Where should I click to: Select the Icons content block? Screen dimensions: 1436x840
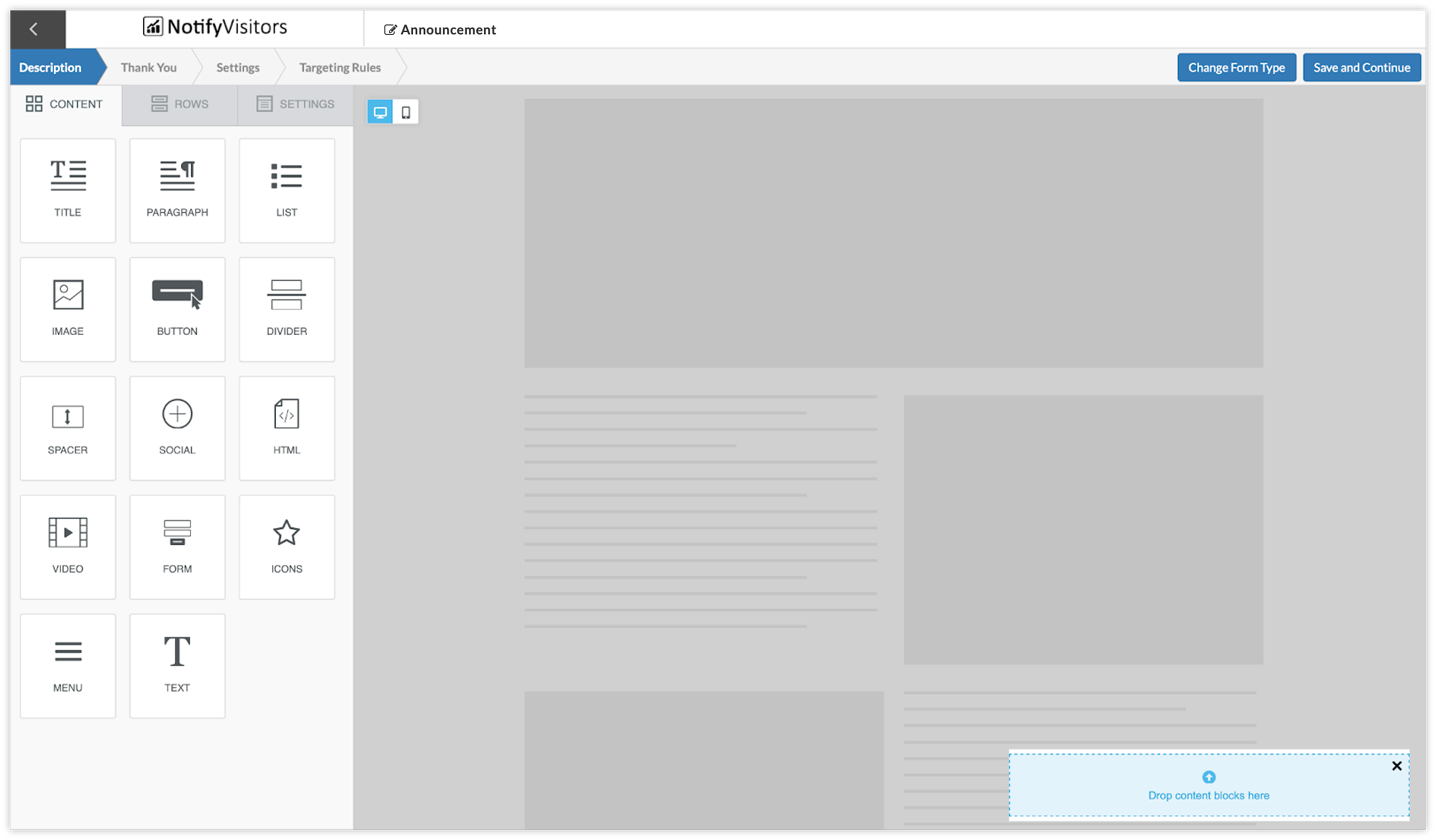pyautogui.click(x=287, y=547)
